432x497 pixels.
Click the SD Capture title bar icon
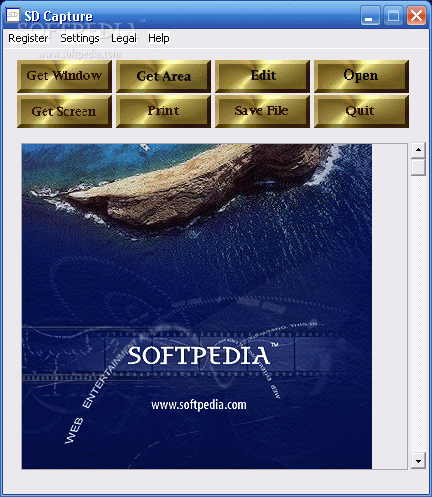coord(13,15)
